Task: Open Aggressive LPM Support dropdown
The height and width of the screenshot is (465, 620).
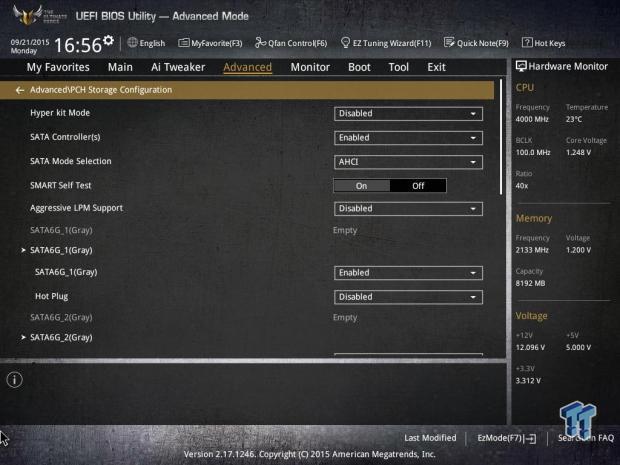Action: point(408,209)
